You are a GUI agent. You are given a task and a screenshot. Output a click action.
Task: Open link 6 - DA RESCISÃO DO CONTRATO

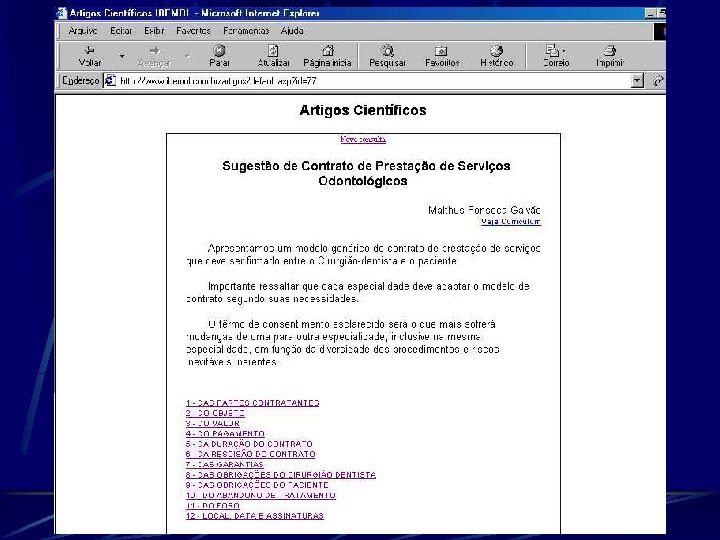point(250,454)
